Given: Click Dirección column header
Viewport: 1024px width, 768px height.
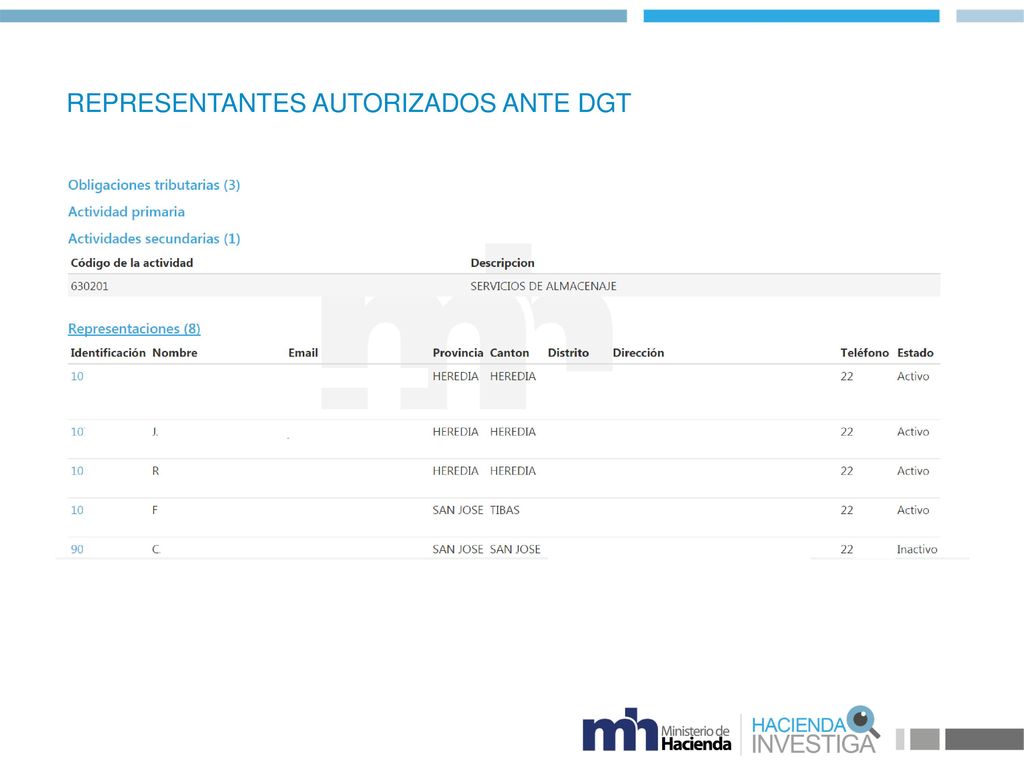Looking at the screenshot, I should 638,353.
